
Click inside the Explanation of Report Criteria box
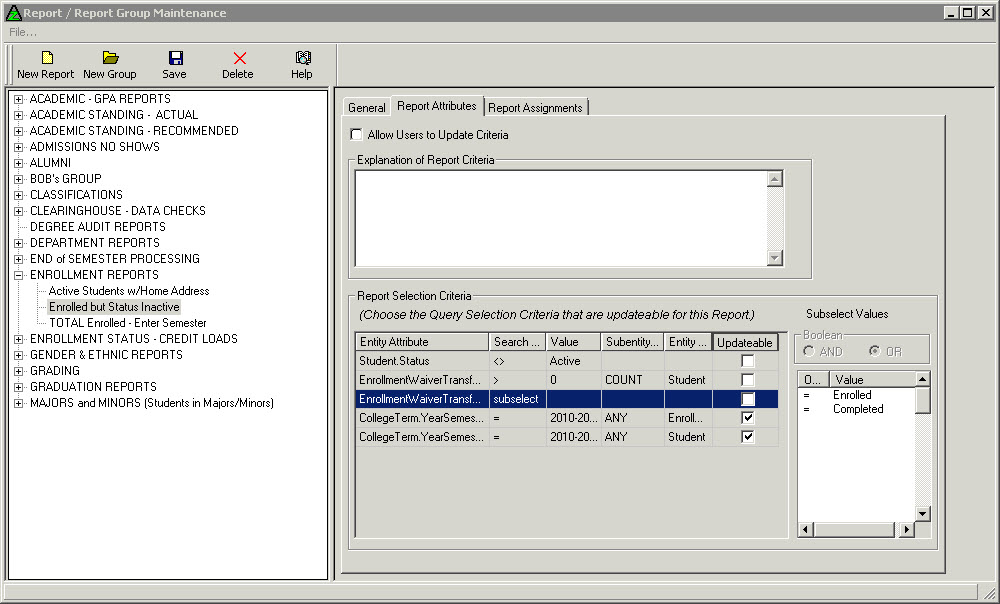(560, 218)
